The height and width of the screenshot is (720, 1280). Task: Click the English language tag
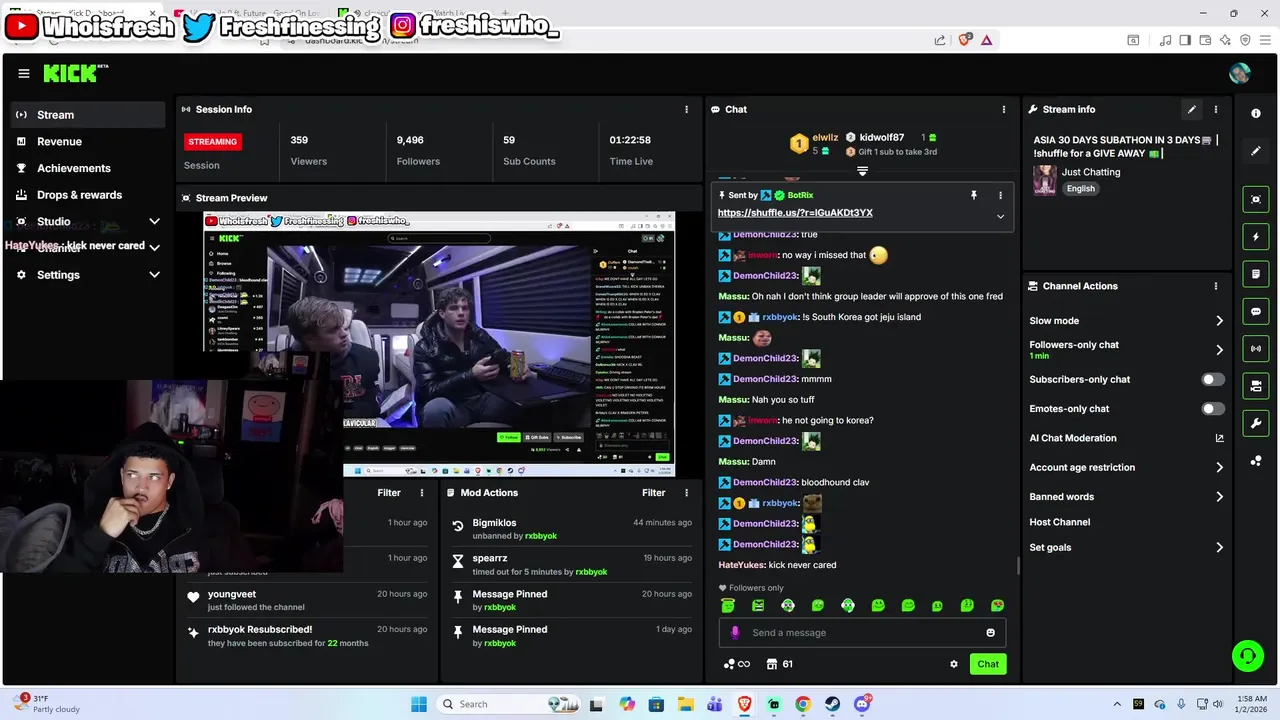(x=1080, y=189)
